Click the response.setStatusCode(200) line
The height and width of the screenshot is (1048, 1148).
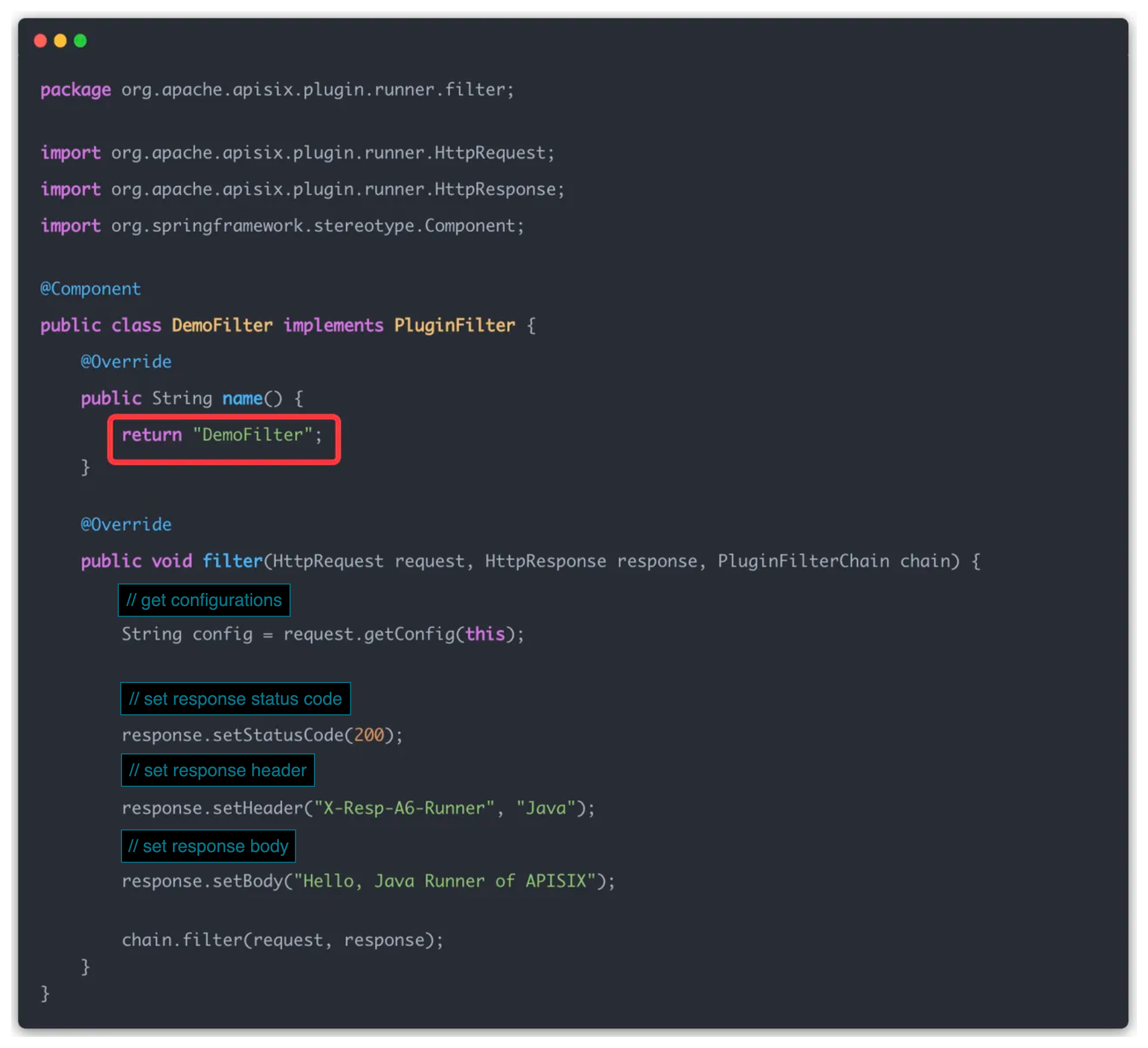tap(262, 735)
